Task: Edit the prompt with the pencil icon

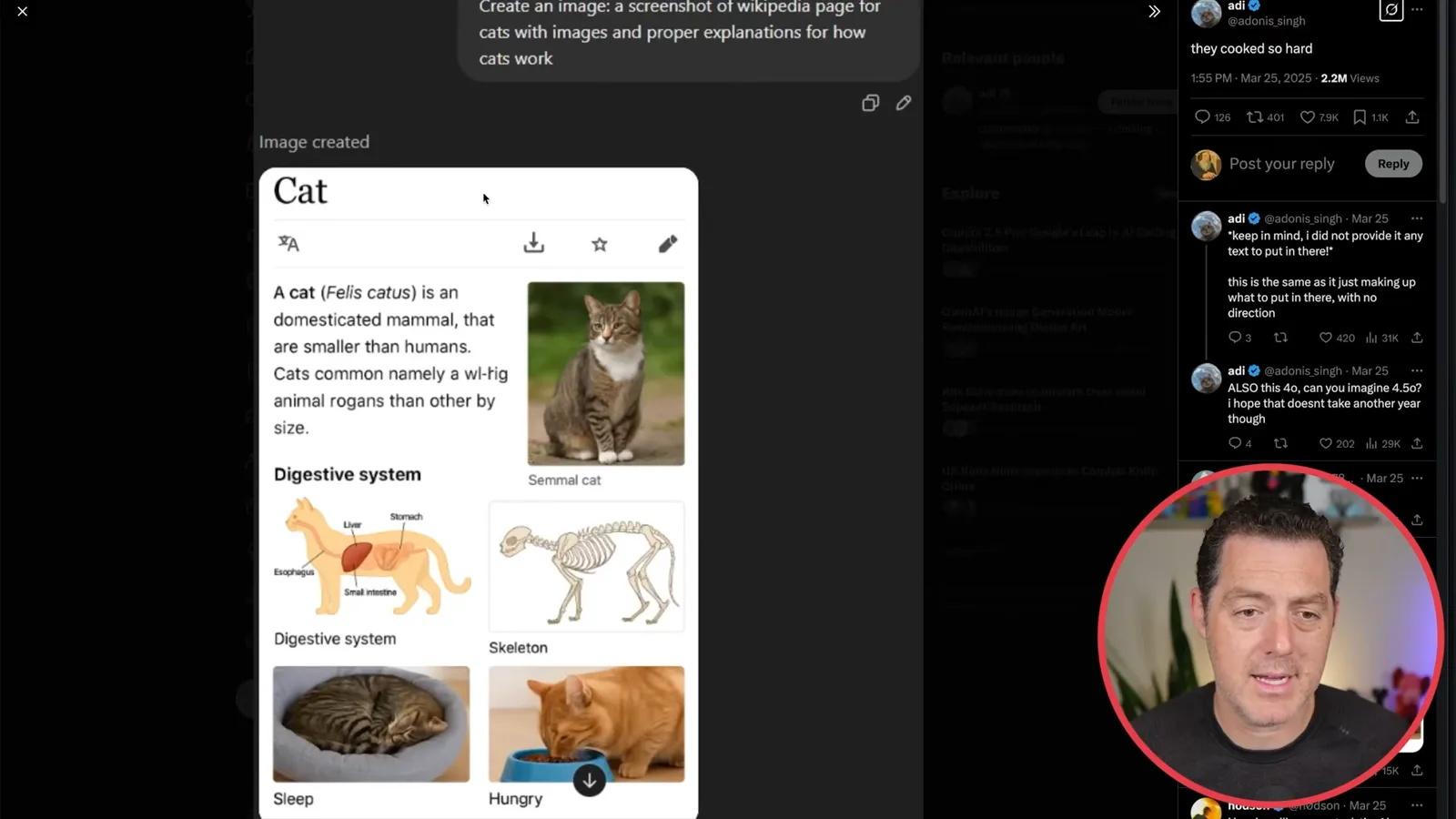Action: tap(903, 103)
